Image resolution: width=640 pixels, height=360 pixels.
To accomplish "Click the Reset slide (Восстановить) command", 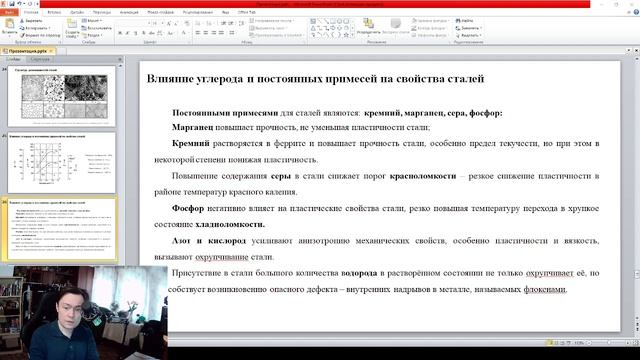I will (x=96, y=28).
